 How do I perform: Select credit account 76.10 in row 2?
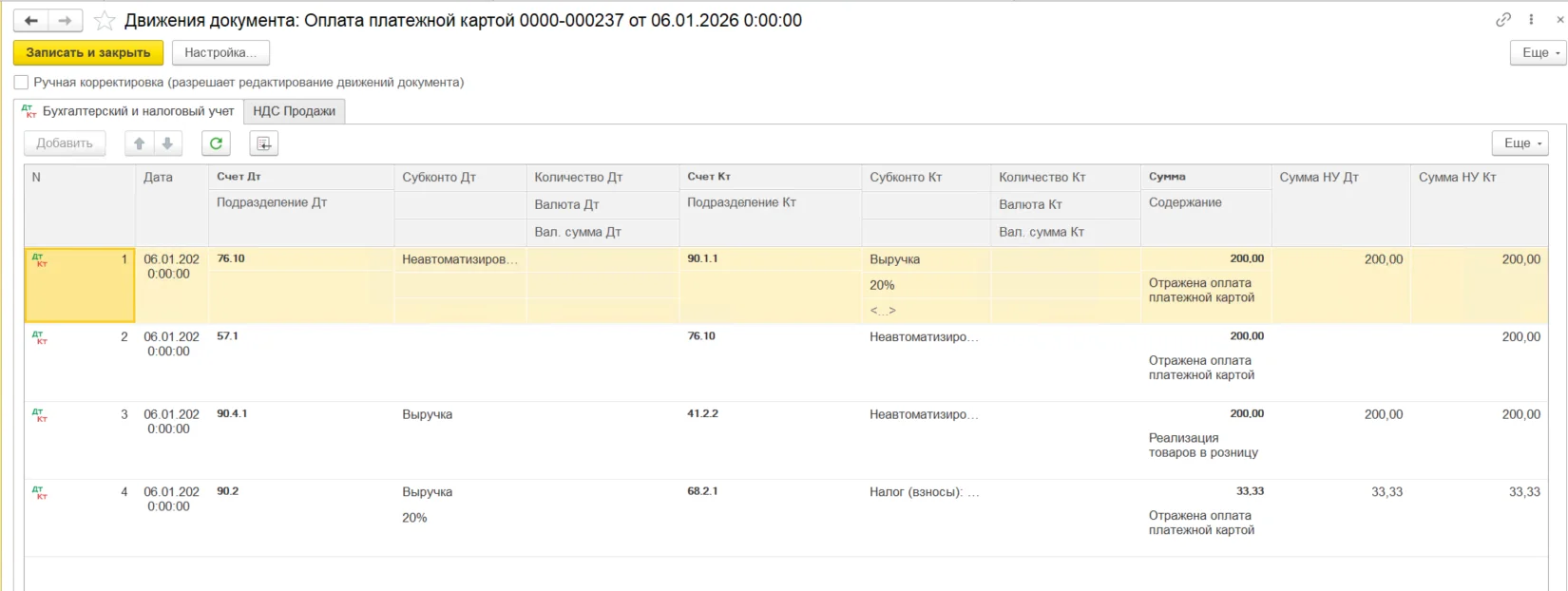click(x=771, y=336)
